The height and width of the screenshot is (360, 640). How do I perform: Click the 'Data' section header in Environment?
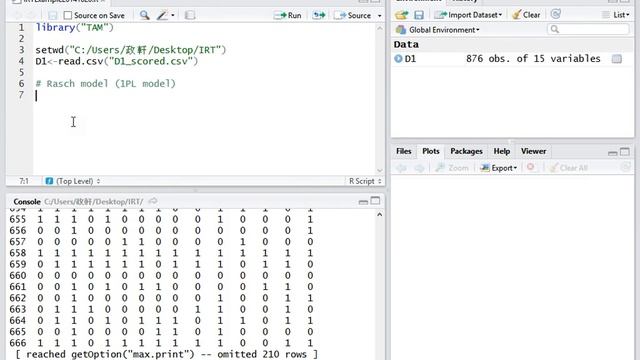pos(406,44)
